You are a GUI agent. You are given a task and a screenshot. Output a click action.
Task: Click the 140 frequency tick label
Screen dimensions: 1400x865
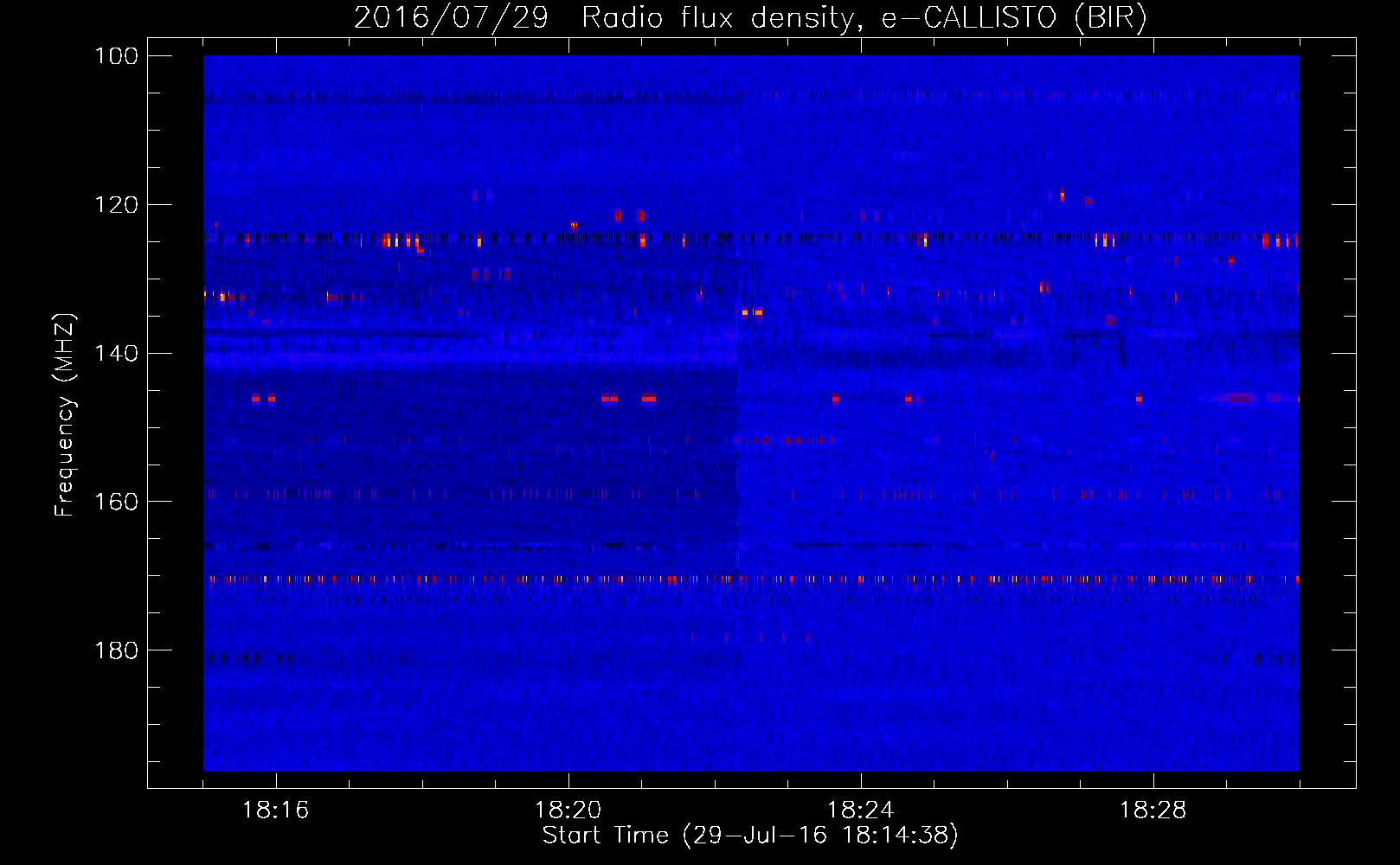pos(117,354)
